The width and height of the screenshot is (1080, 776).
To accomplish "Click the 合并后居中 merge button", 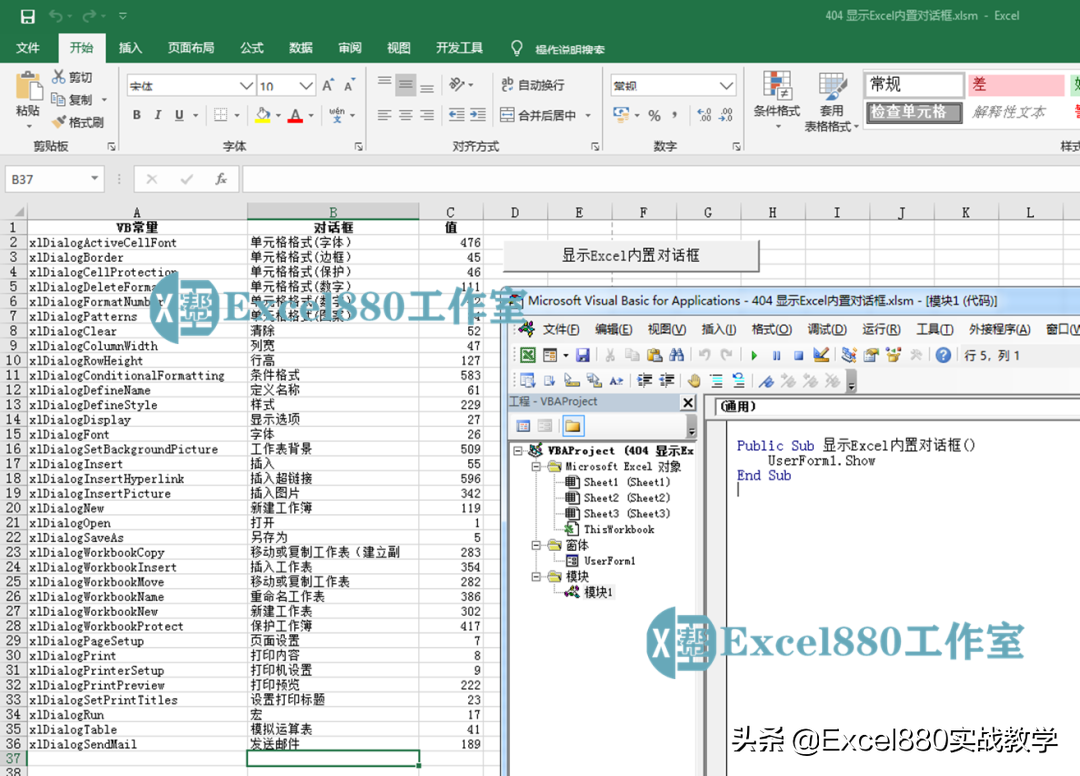I will tap(539, 115).
